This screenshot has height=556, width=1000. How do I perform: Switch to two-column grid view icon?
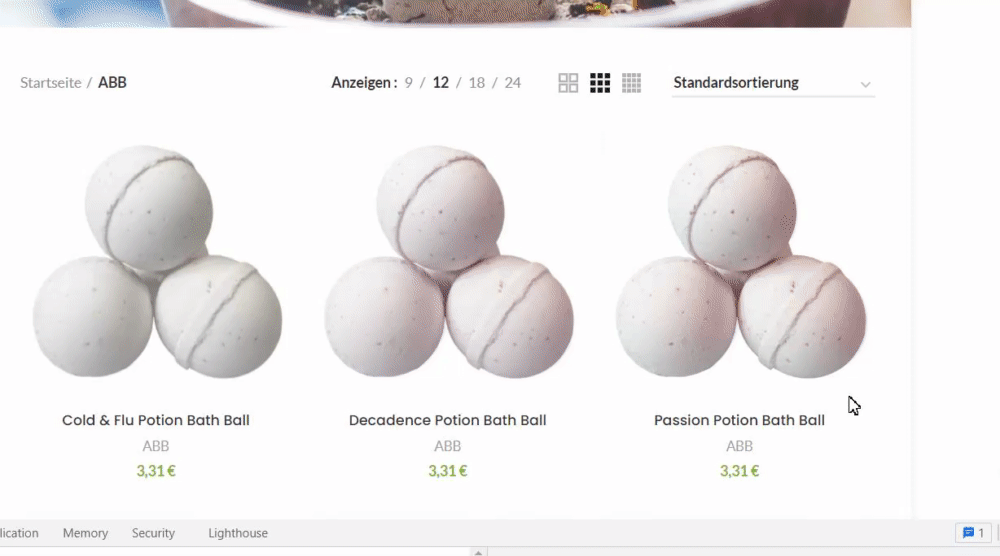[x=568, y=83]
